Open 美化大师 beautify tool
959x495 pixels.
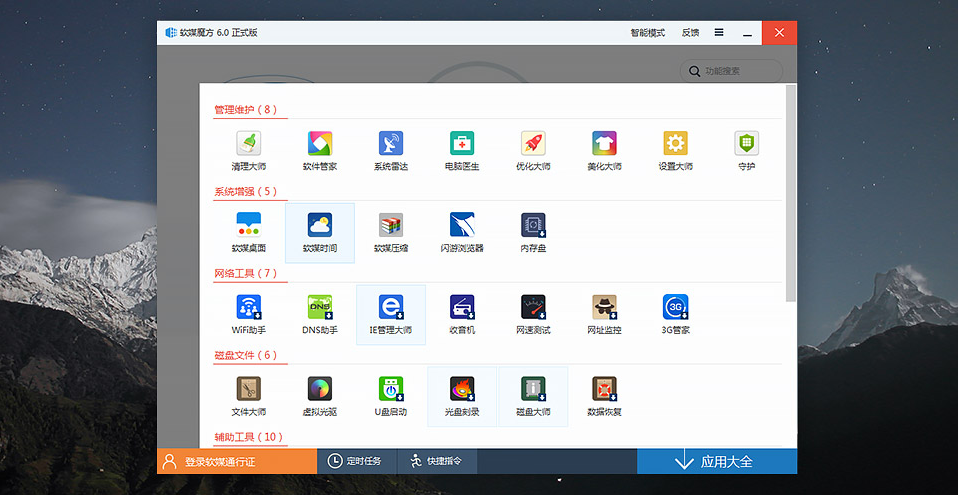pos(604,151)
